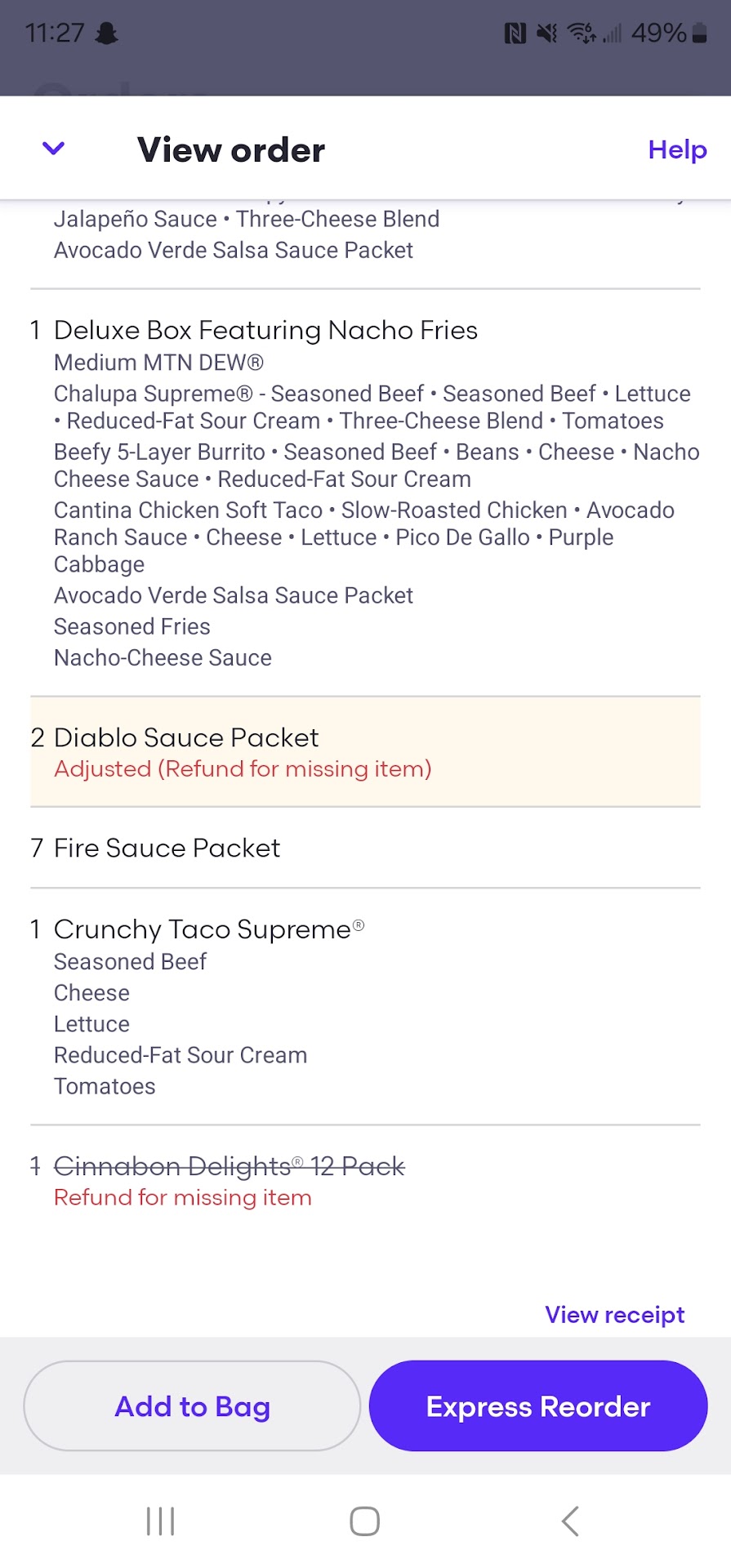
Task: Select the Deluxe Box Featuring Nacho Fries item
Action: pyautogui.click(x=265, y=330)
